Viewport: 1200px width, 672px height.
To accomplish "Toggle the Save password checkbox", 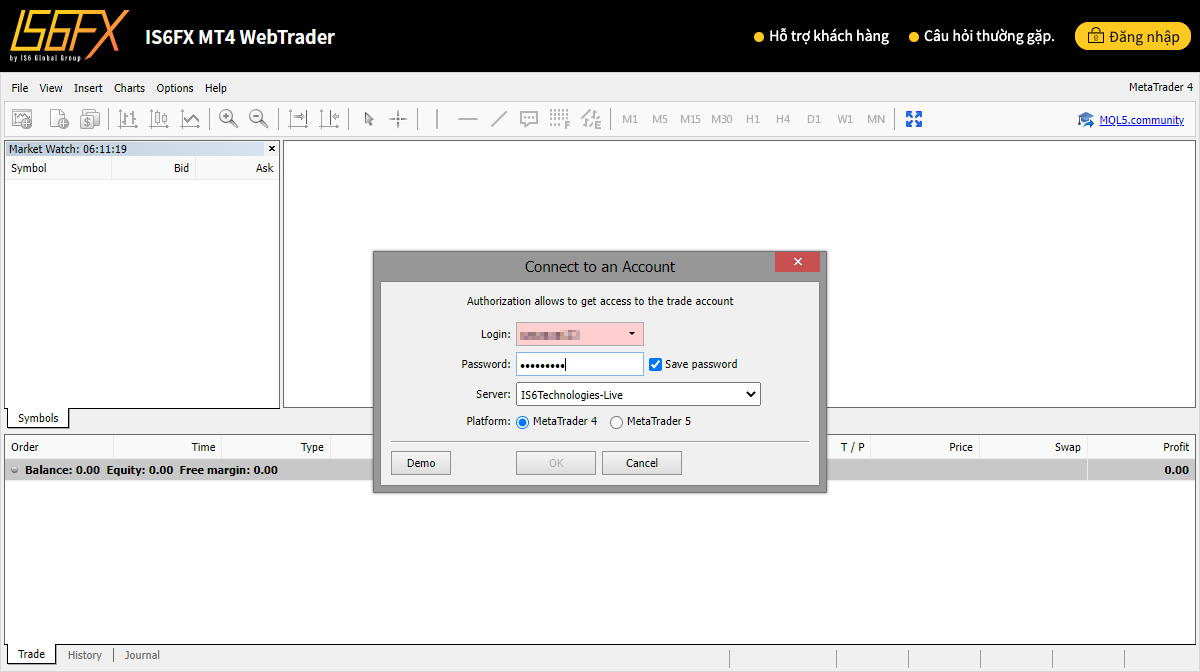I will coord(656,364).
